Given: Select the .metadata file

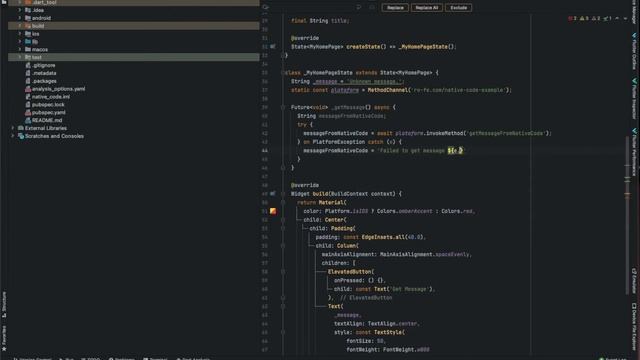Looking at the screenshot, I should coord(44,73).
